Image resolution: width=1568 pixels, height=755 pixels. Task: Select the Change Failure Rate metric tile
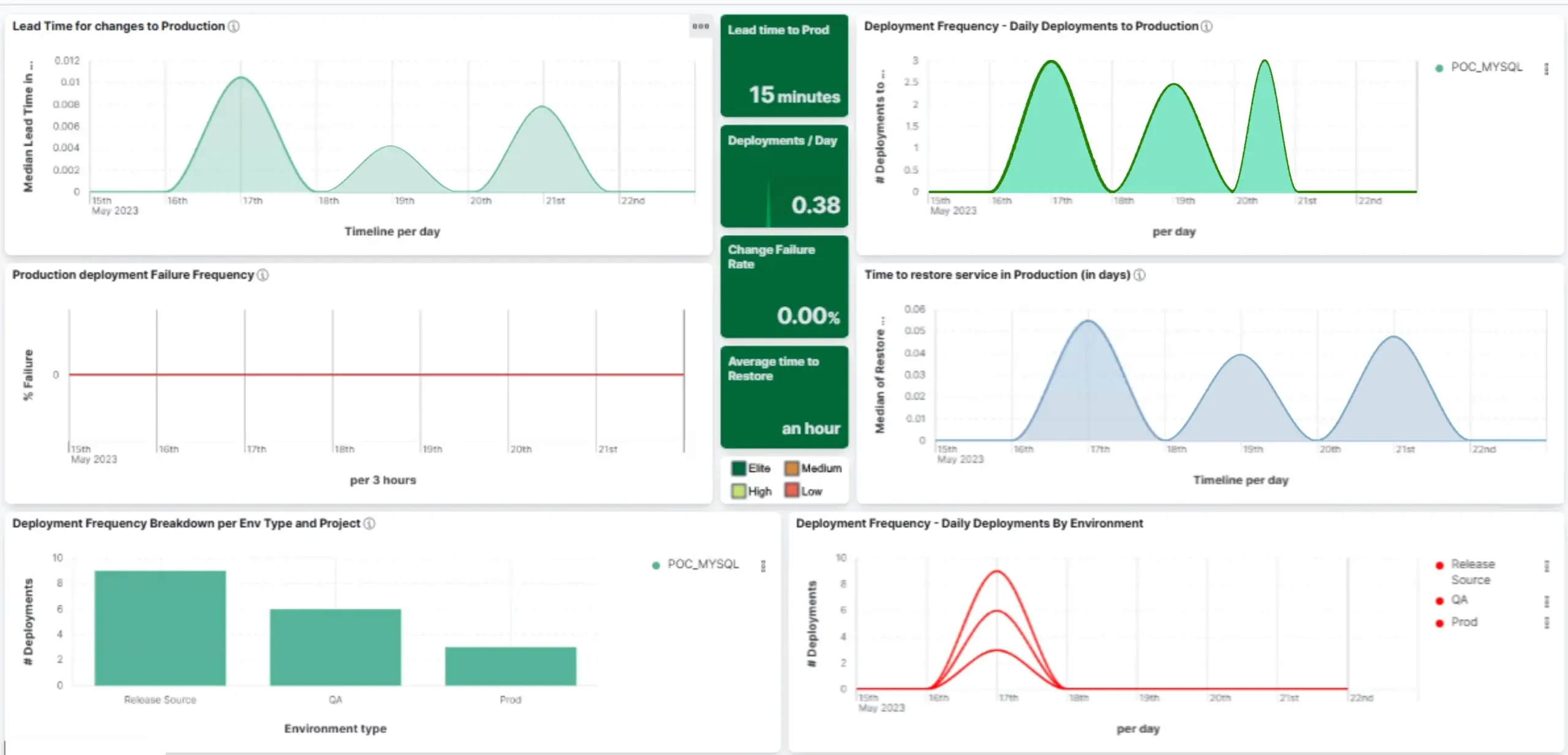[x=784, y=287]
